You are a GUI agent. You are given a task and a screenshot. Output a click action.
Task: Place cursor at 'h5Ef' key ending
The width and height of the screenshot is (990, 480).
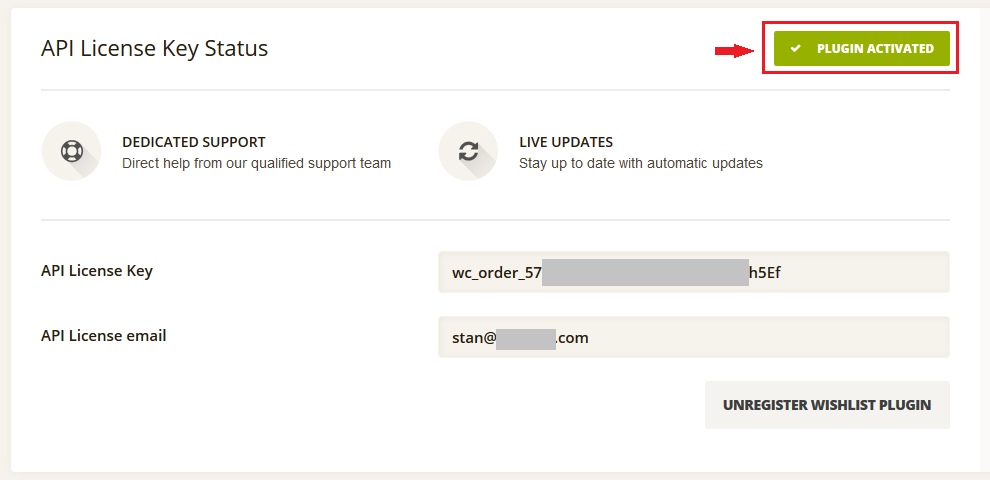point(765,273)
